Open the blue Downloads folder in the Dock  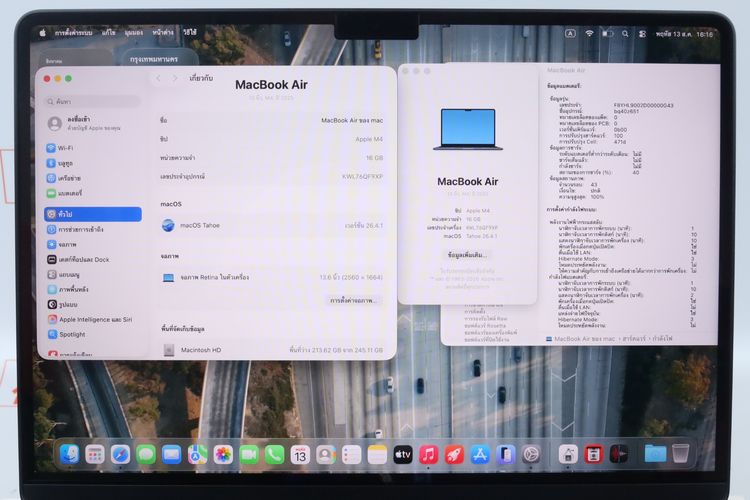[655, 453]
